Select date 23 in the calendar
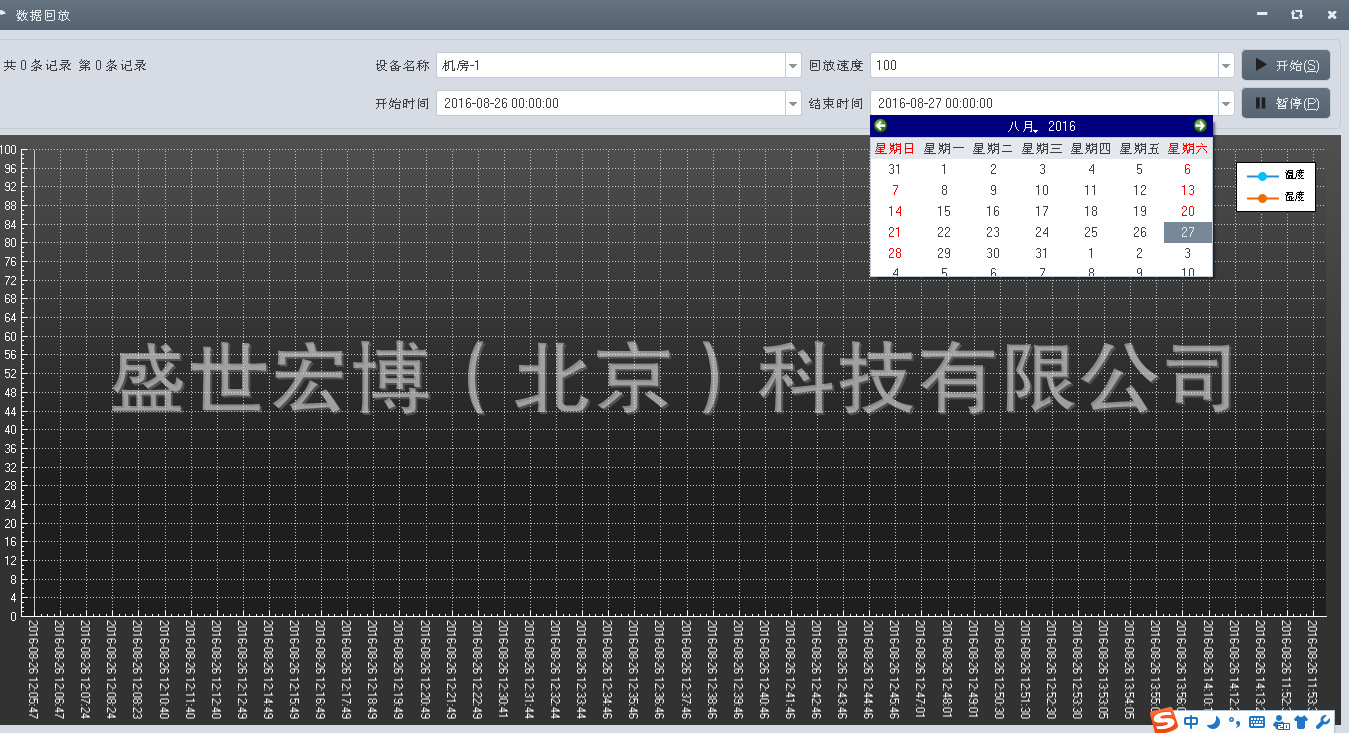Screen dimensions: 1349x733 pyautogui.click(x=993, y=232)
